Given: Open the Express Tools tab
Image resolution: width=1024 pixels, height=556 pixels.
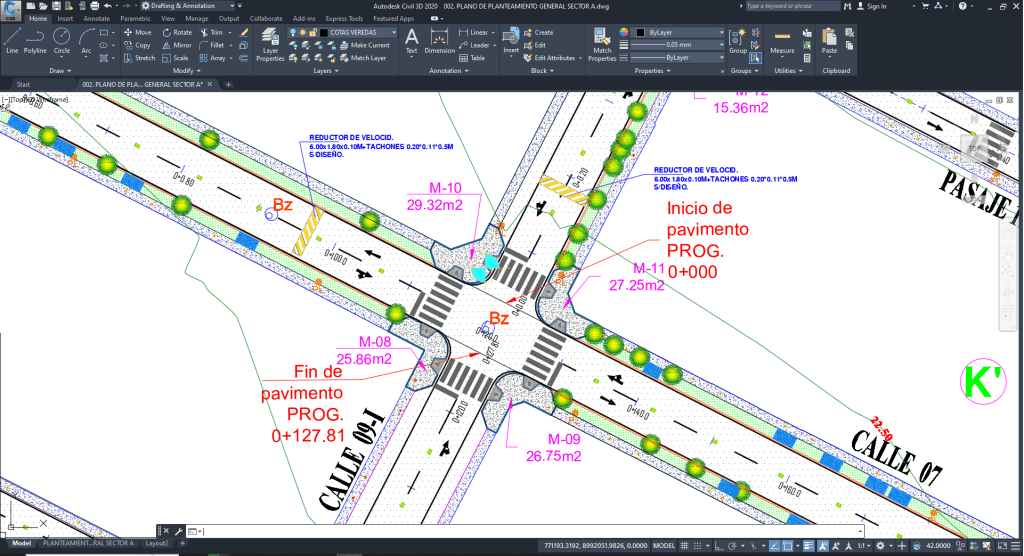Looking at the screenshot, I should pyautogui.click(x=344, y=18).
